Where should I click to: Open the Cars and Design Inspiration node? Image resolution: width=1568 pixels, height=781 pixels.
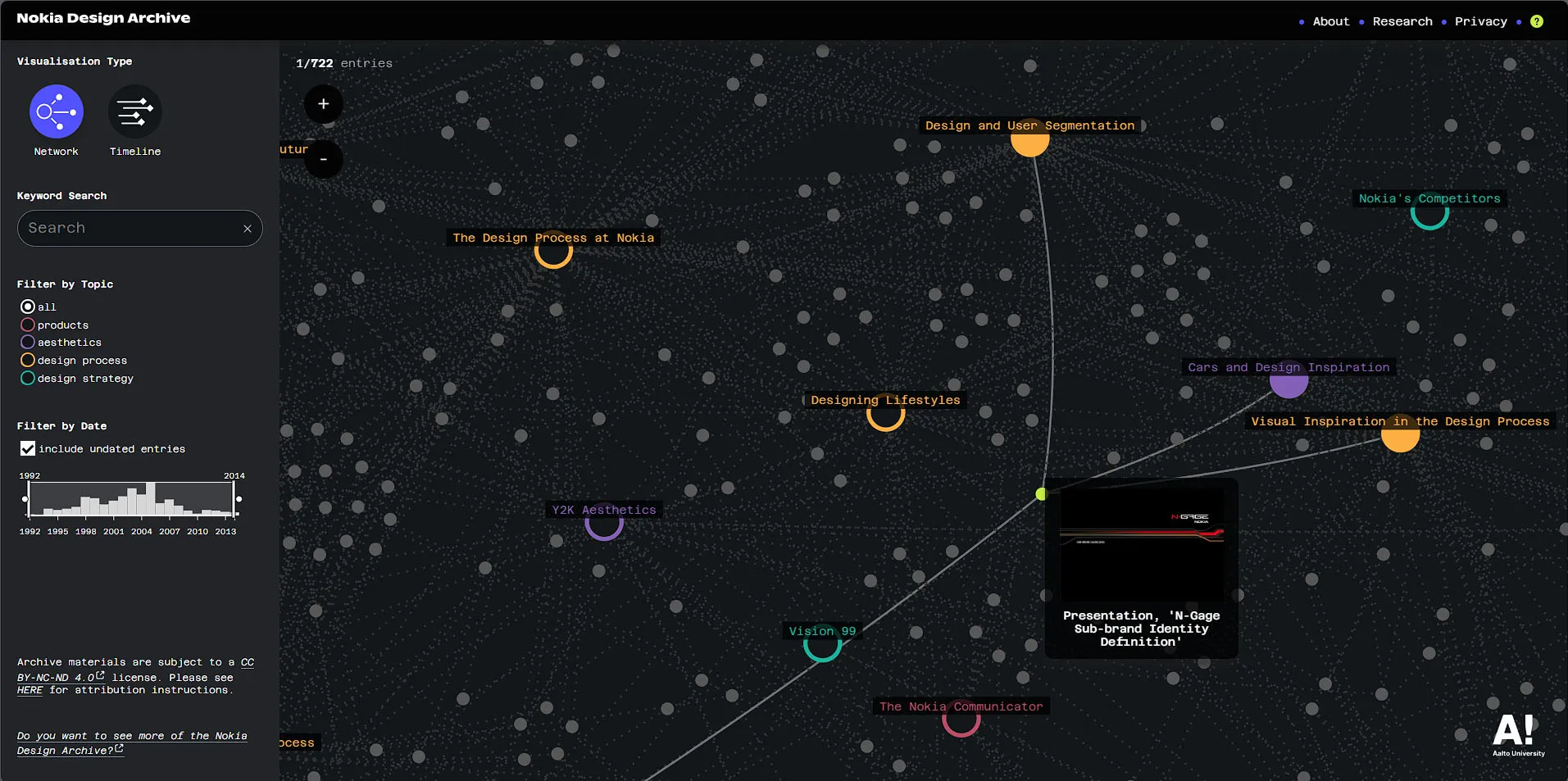click(x=1288, y=379)
